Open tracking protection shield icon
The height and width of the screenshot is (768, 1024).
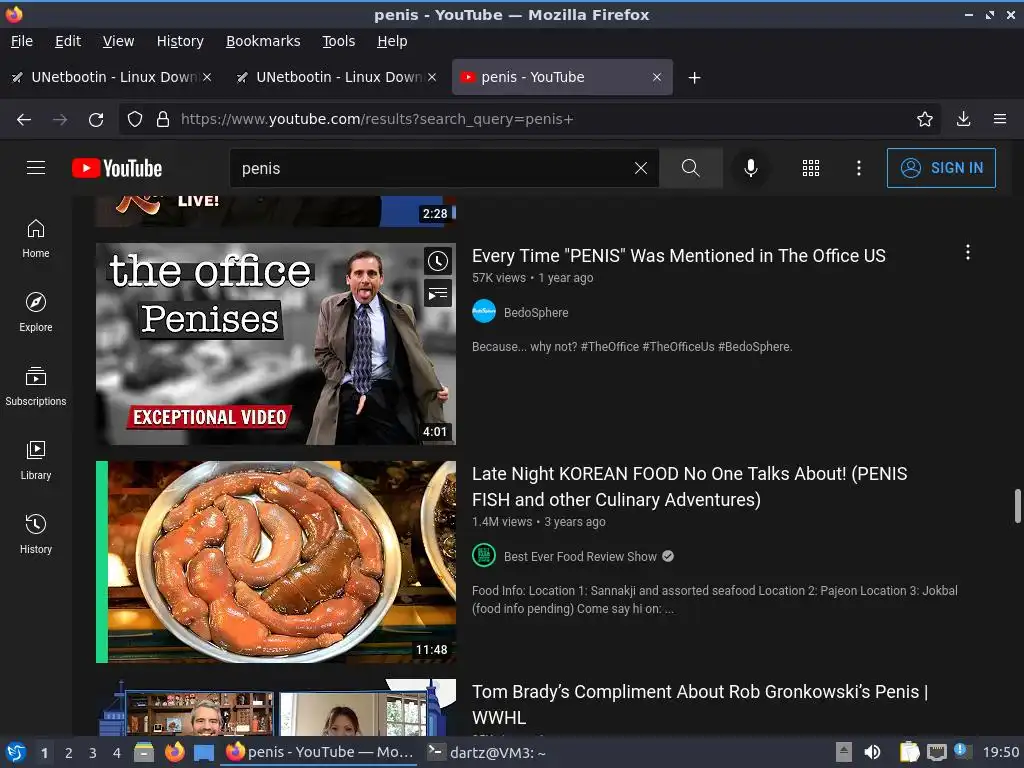coord(135,120)
